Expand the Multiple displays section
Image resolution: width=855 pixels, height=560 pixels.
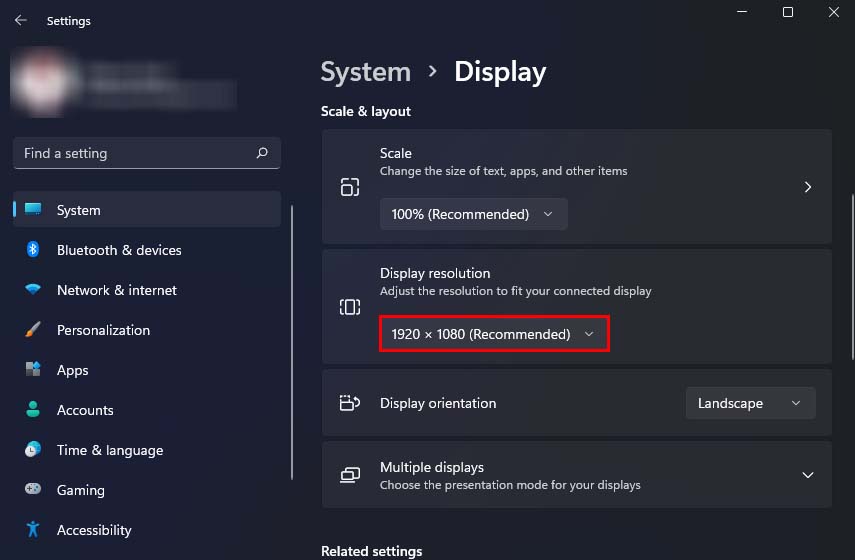[x=808, y=475]
